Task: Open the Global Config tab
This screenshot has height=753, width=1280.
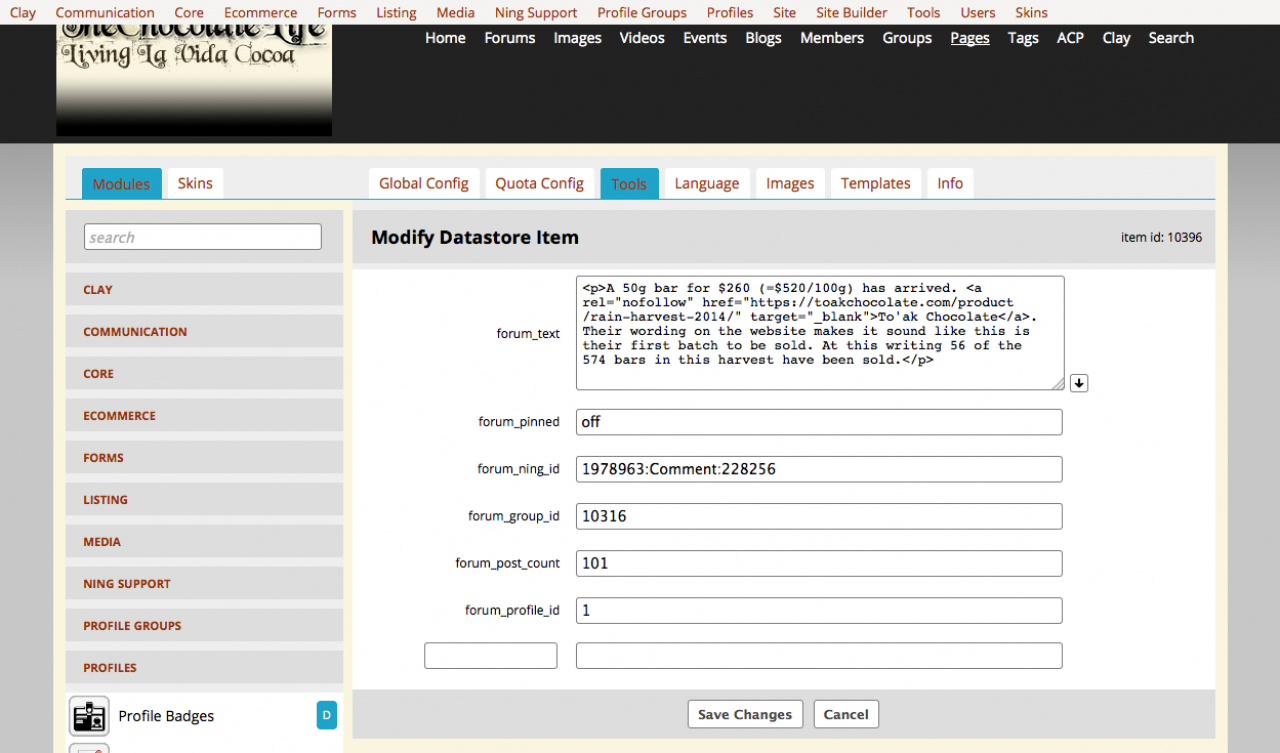Action: [x=424, y=183]
